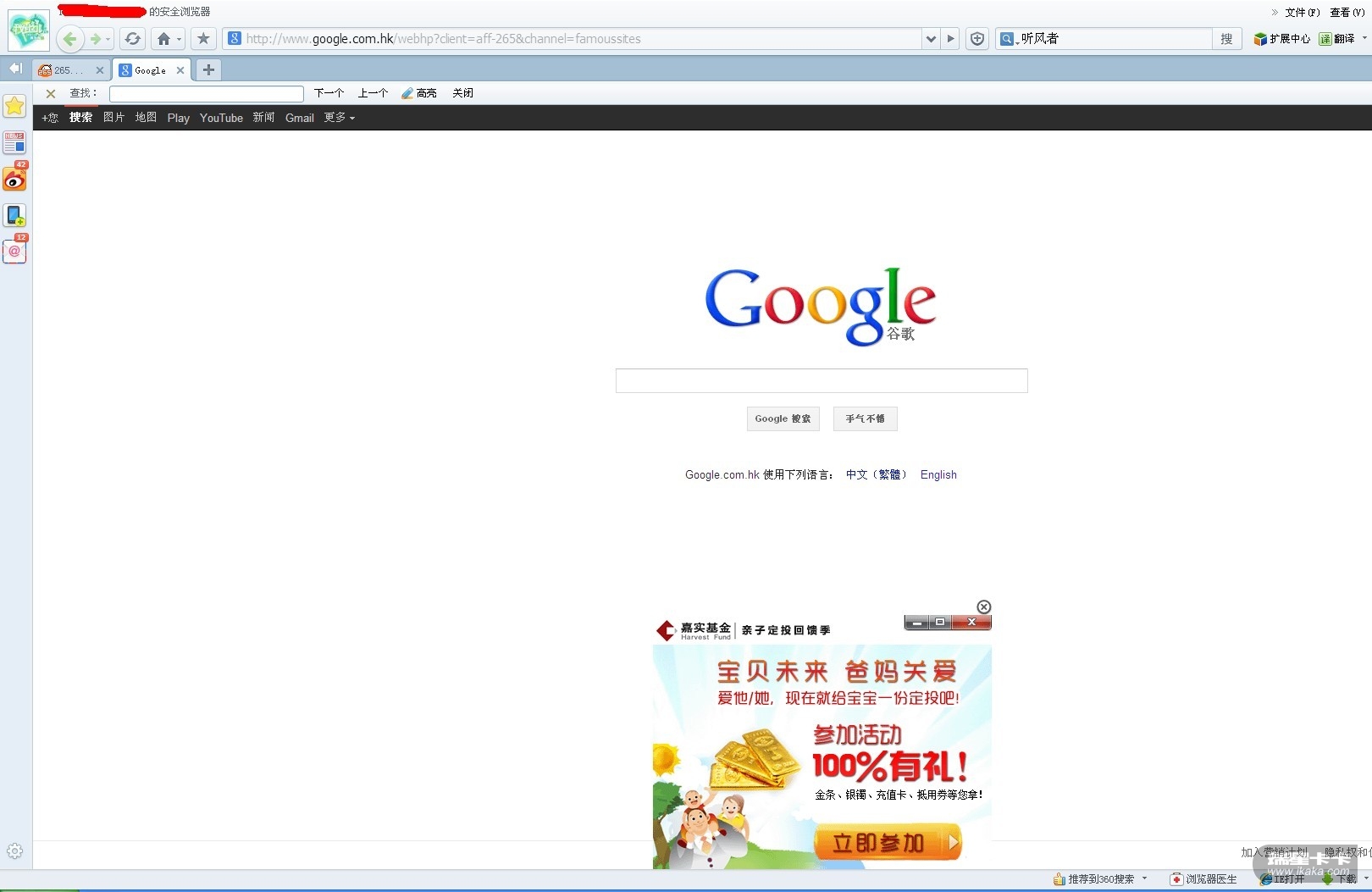Click 上一个 to find previous match
Image resolution: width=1372 pixels, height=892 pixels.
click(373, 93)
